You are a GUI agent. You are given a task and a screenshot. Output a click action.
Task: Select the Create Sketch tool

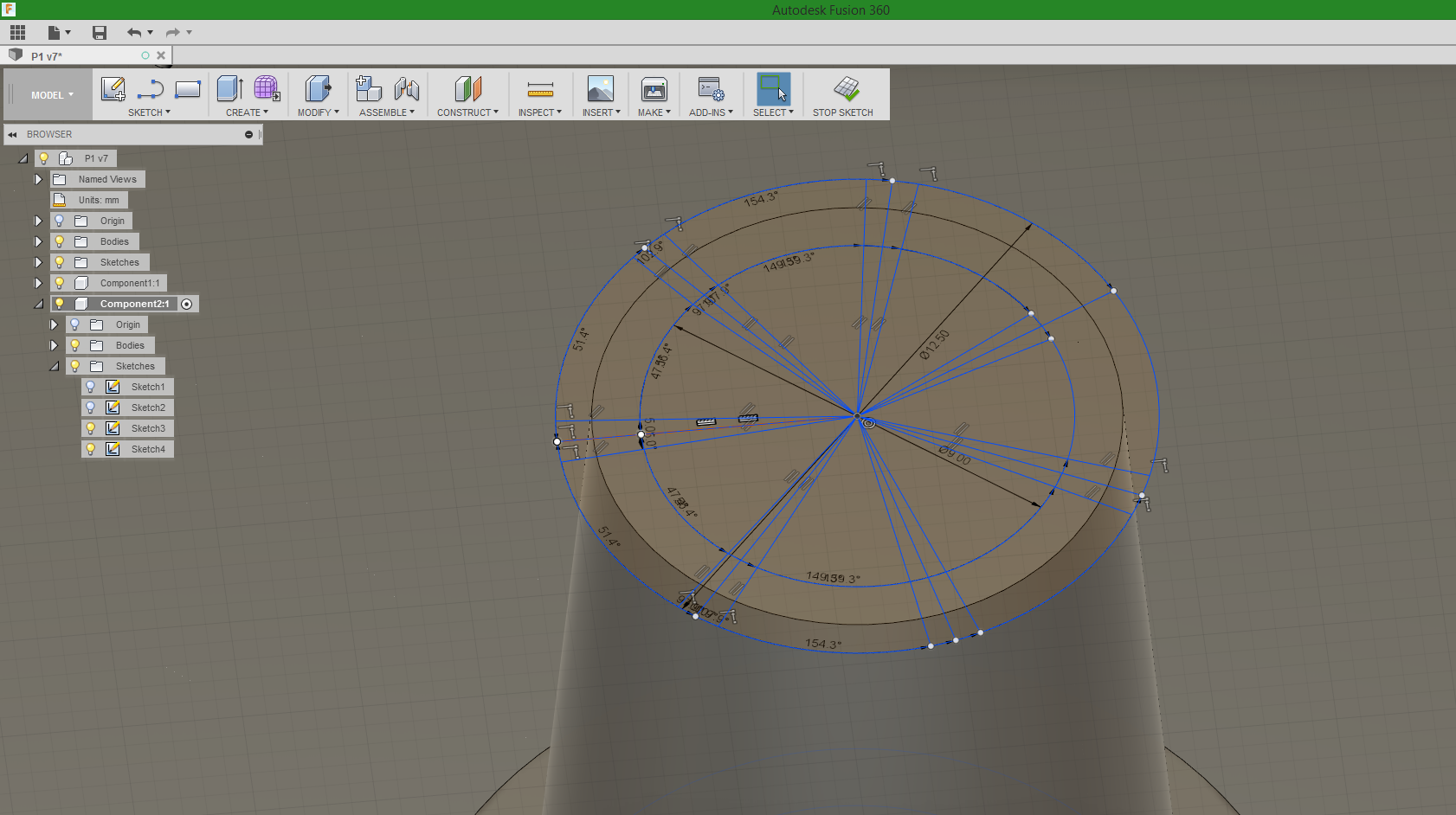[x=113, y=88]
